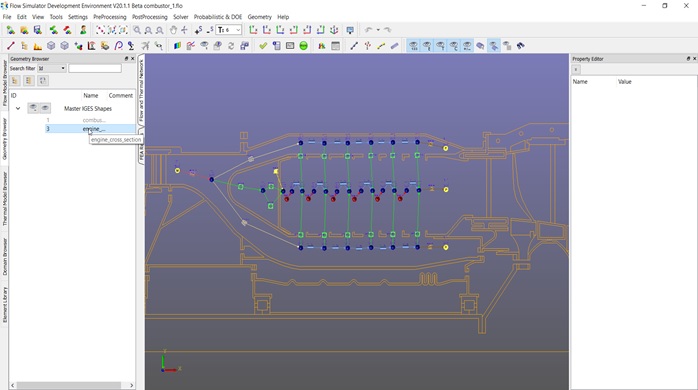Image resolution: width=698 pixels, height=390 pixels.
Task: Toggle second visibility eye for Master IGES Shapes
Action: pyautogui.click(x=45, y=108)
